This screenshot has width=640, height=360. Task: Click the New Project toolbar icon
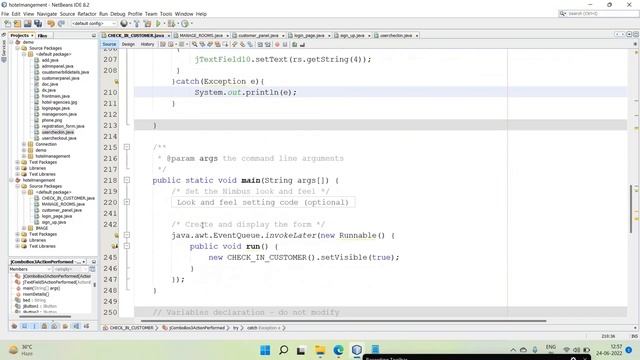(x=18, y=24)
